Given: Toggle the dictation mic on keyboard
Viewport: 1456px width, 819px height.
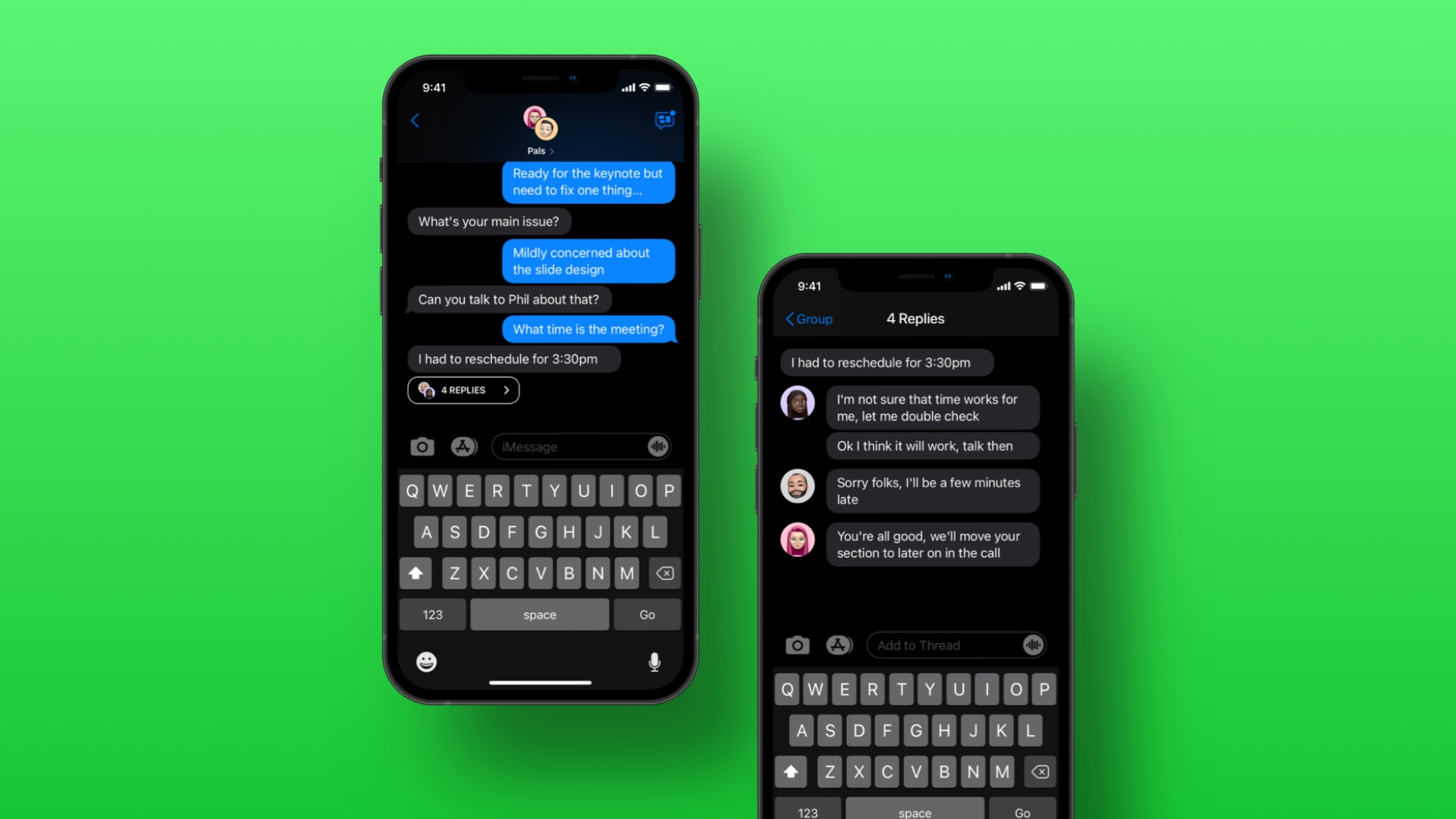Looking at the screenshot, I should [x=655, y=660].
